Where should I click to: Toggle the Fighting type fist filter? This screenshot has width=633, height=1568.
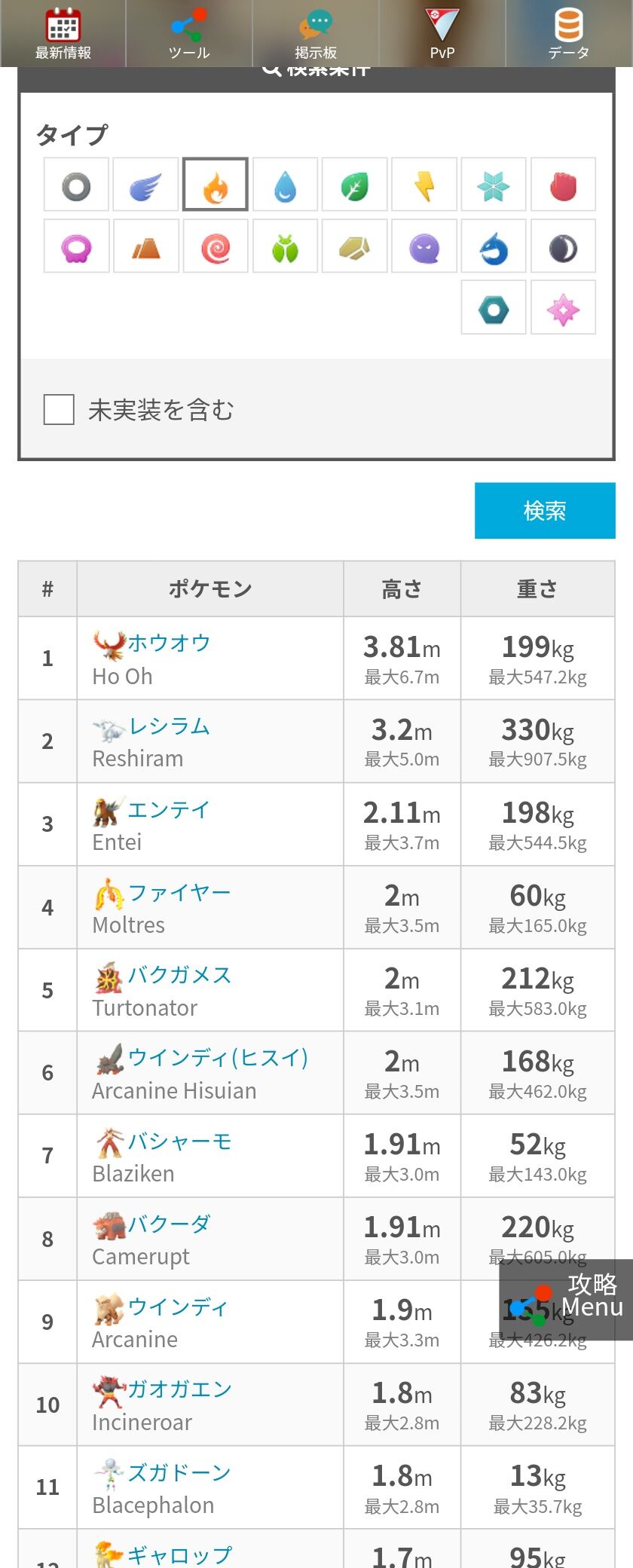563,185
